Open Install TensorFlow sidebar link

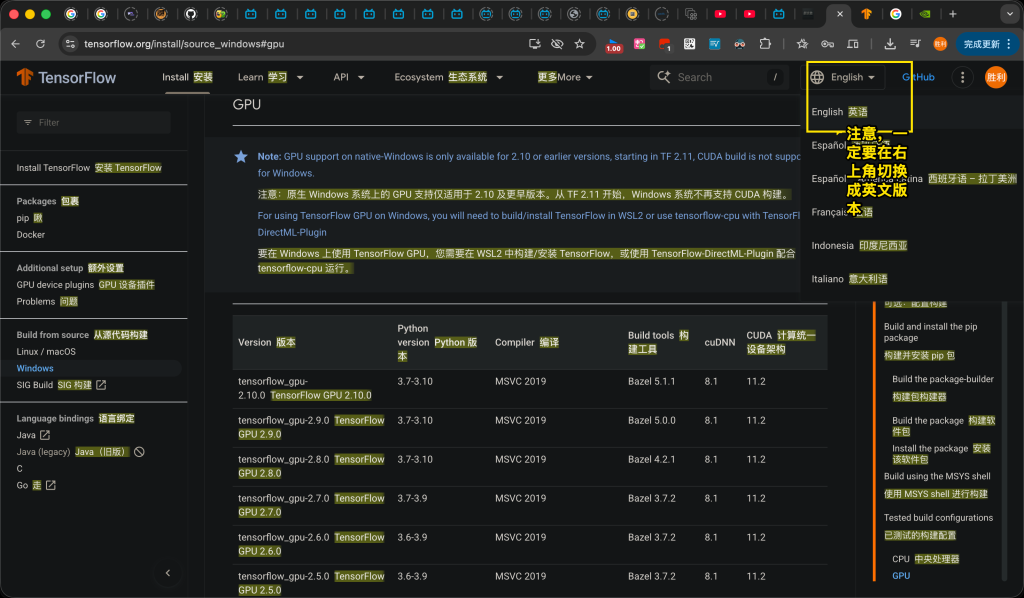(x=89, y=168)
